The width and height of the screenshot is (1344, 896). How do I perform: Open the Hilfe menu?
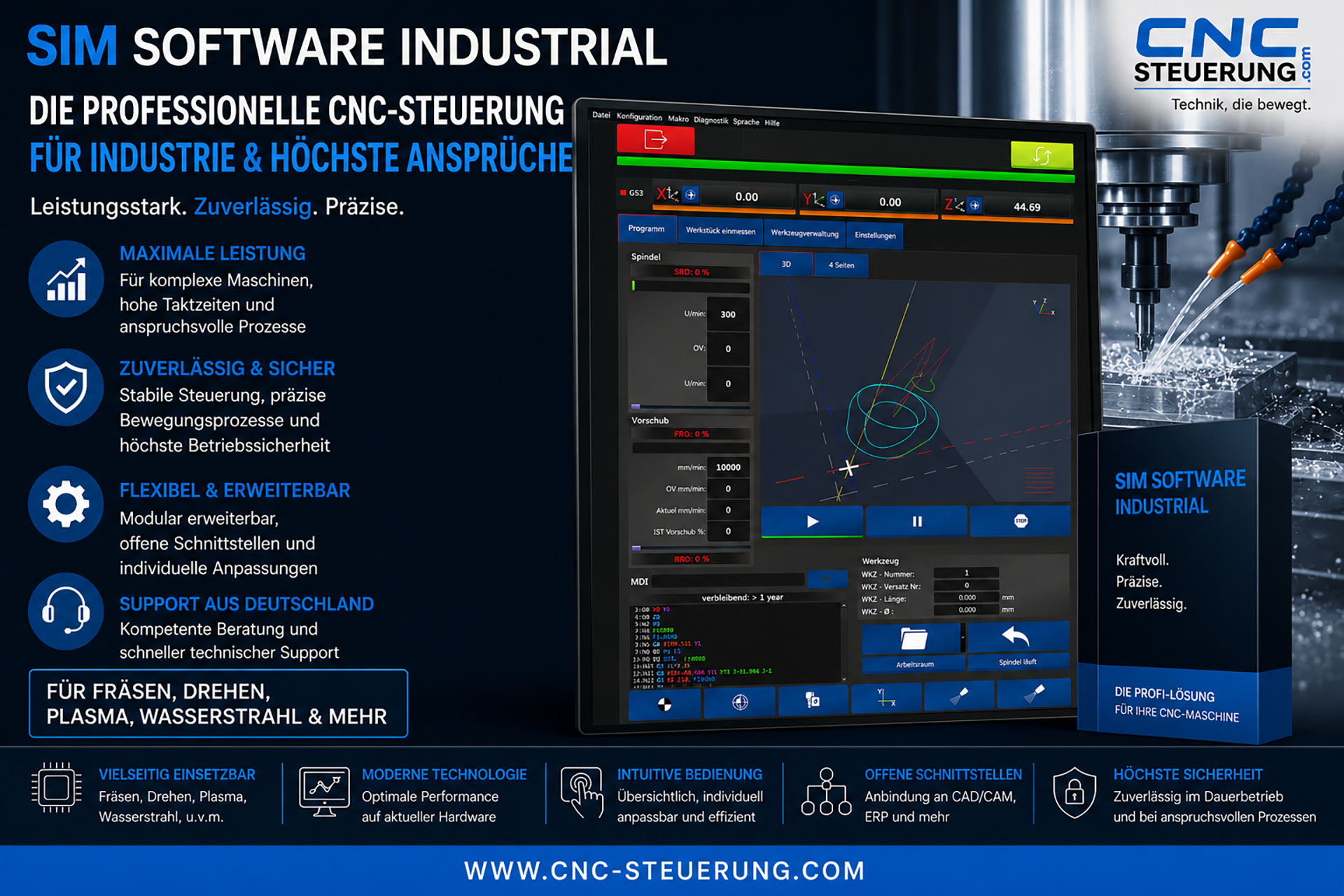click(x=772, y=122)
